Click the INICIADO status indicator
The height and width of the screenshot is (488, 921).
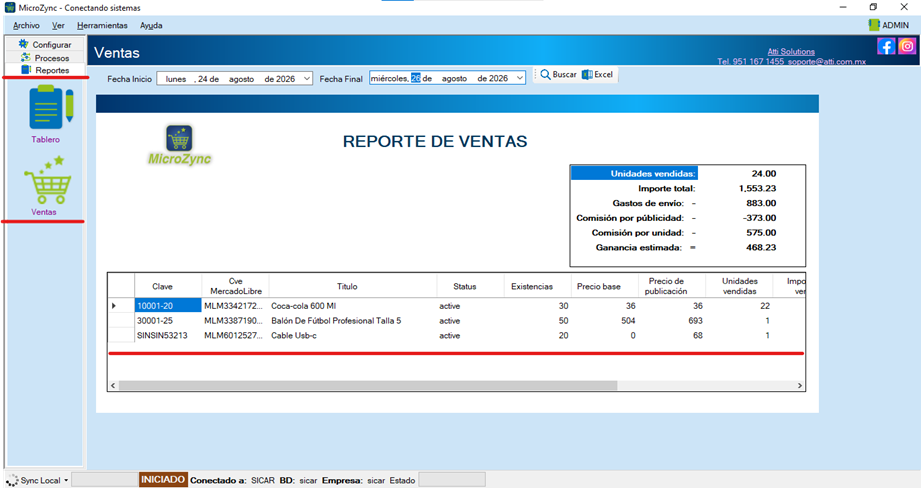coord(163,480)
